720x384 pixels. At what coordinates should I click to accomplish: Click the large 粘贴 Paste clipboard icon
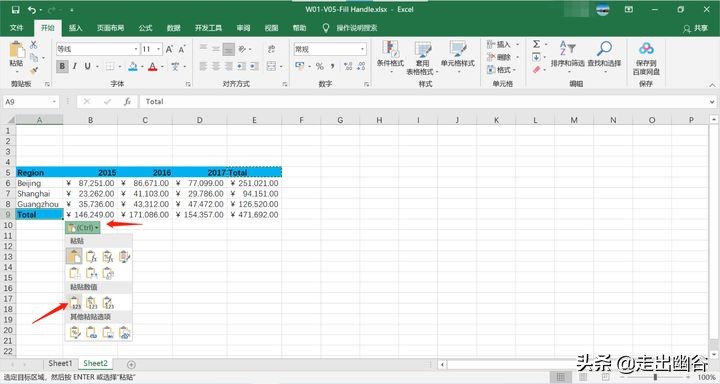[17, 50]
